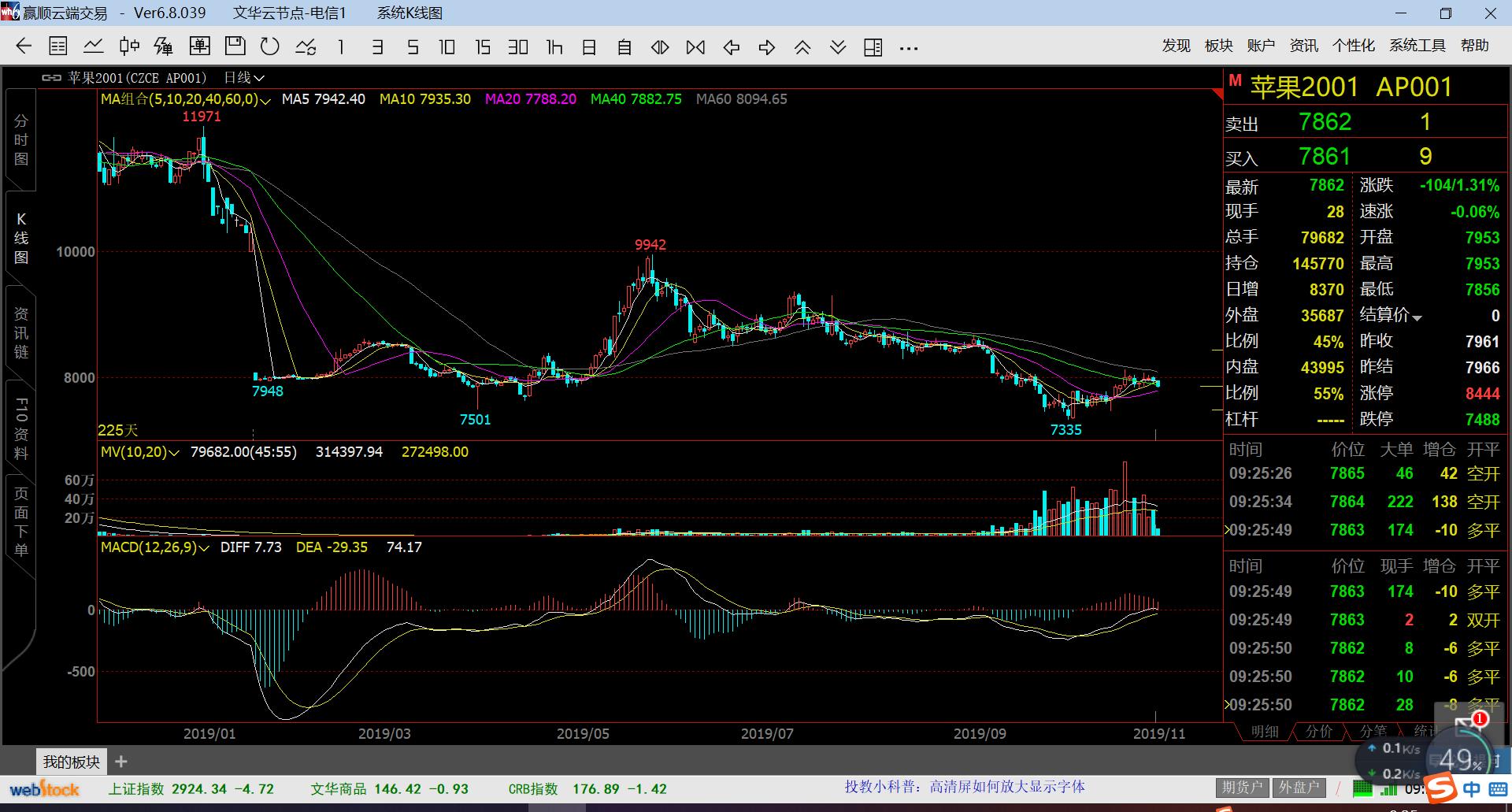Screen dimensions: 1512x812
Task: Switch to the 分价 tab
Action: click(x=1319, y=732)
